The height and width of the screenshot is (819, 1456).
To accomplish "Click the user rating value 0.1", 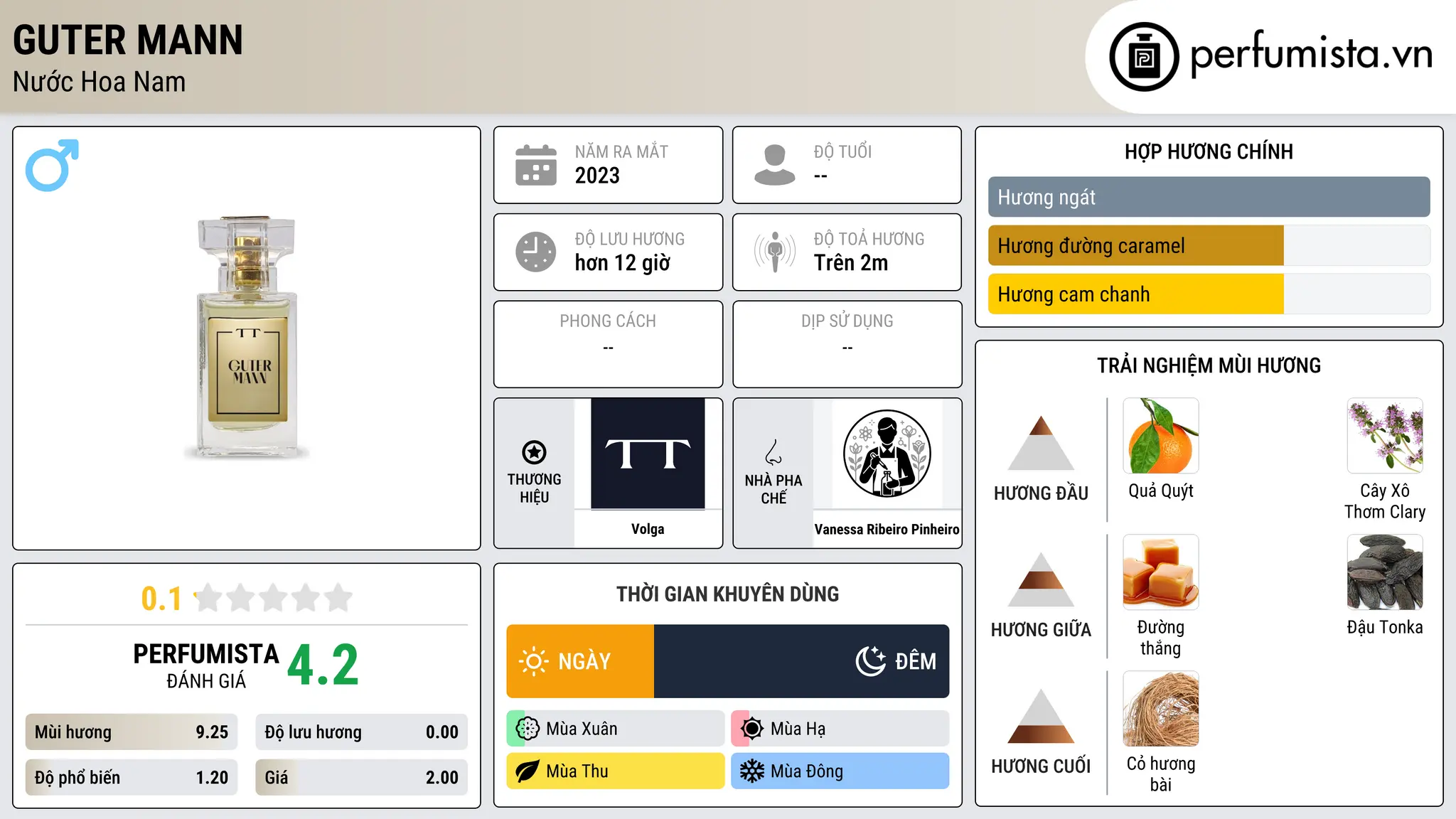I will [x=161, y=599].
